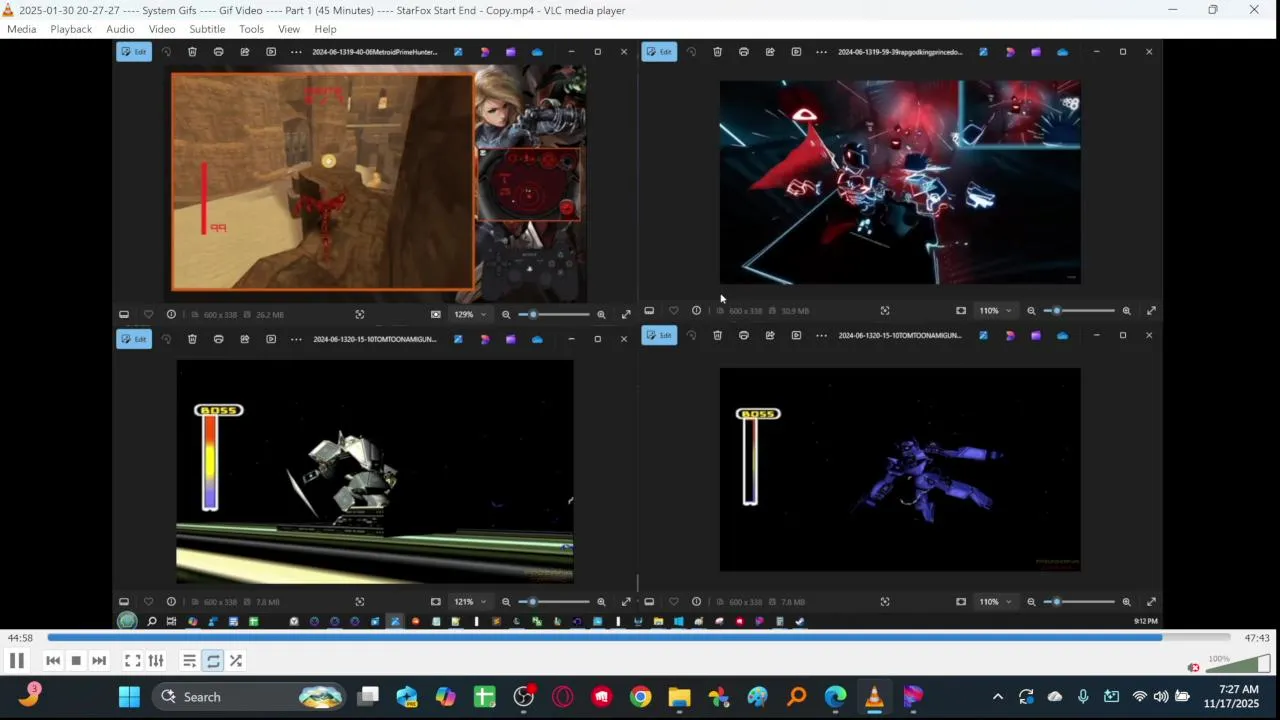
Task: Share image from MetroidPrimeHunter window
Action: click(x=244, y=52)
